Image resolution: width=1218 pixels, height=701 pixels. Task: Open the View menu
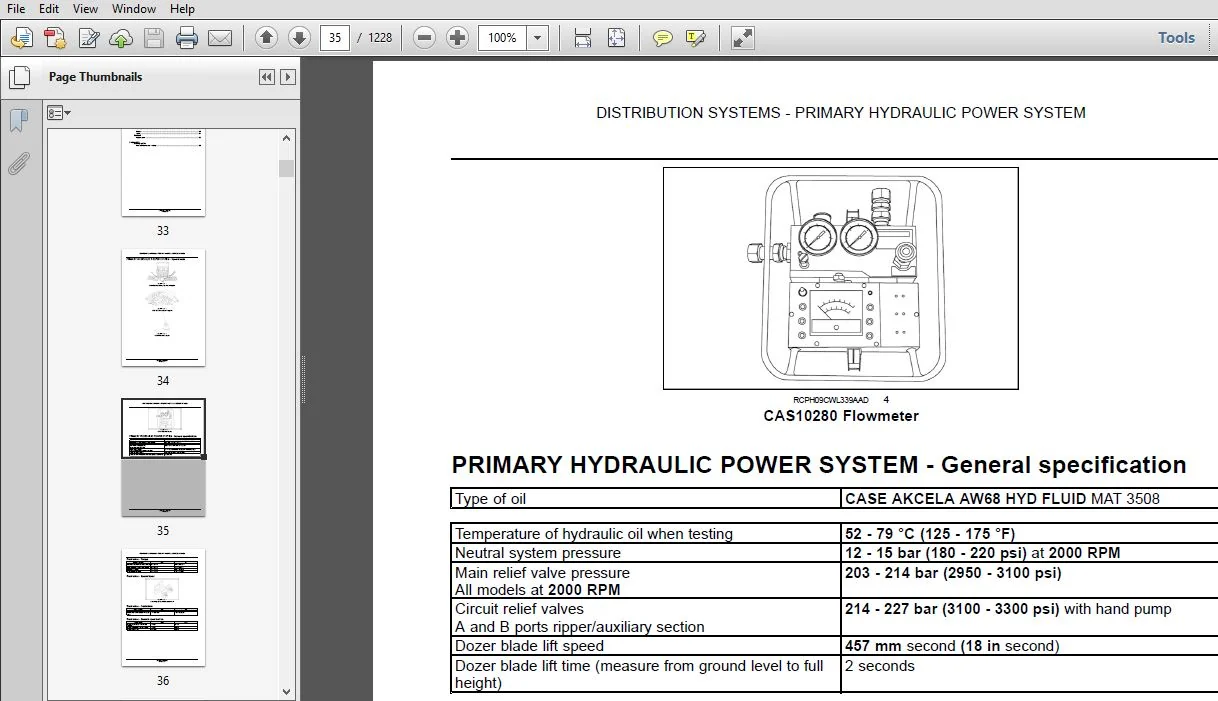85,9
